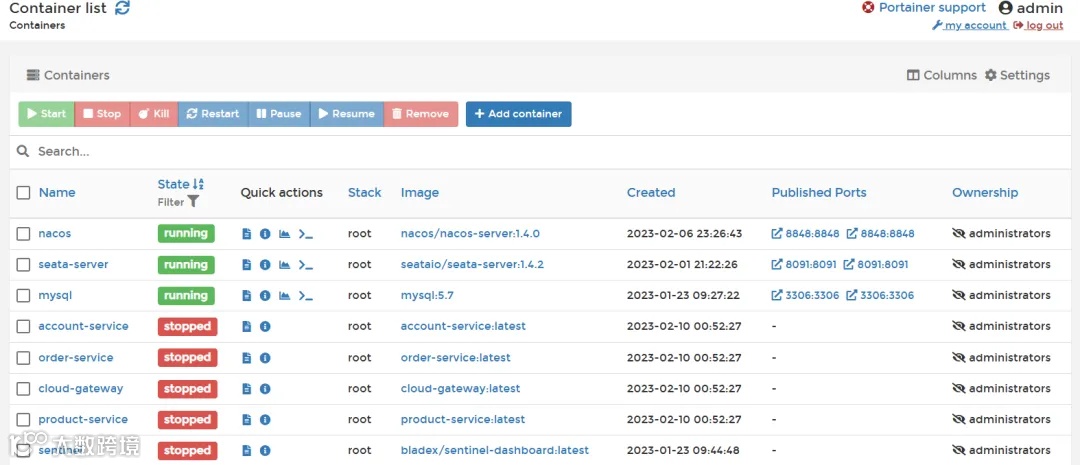Image resolution: width=1080 pixels, height=465 pixels.
Task: Open stats chart icon for seata-server
Action: click(x=284, y=265)
